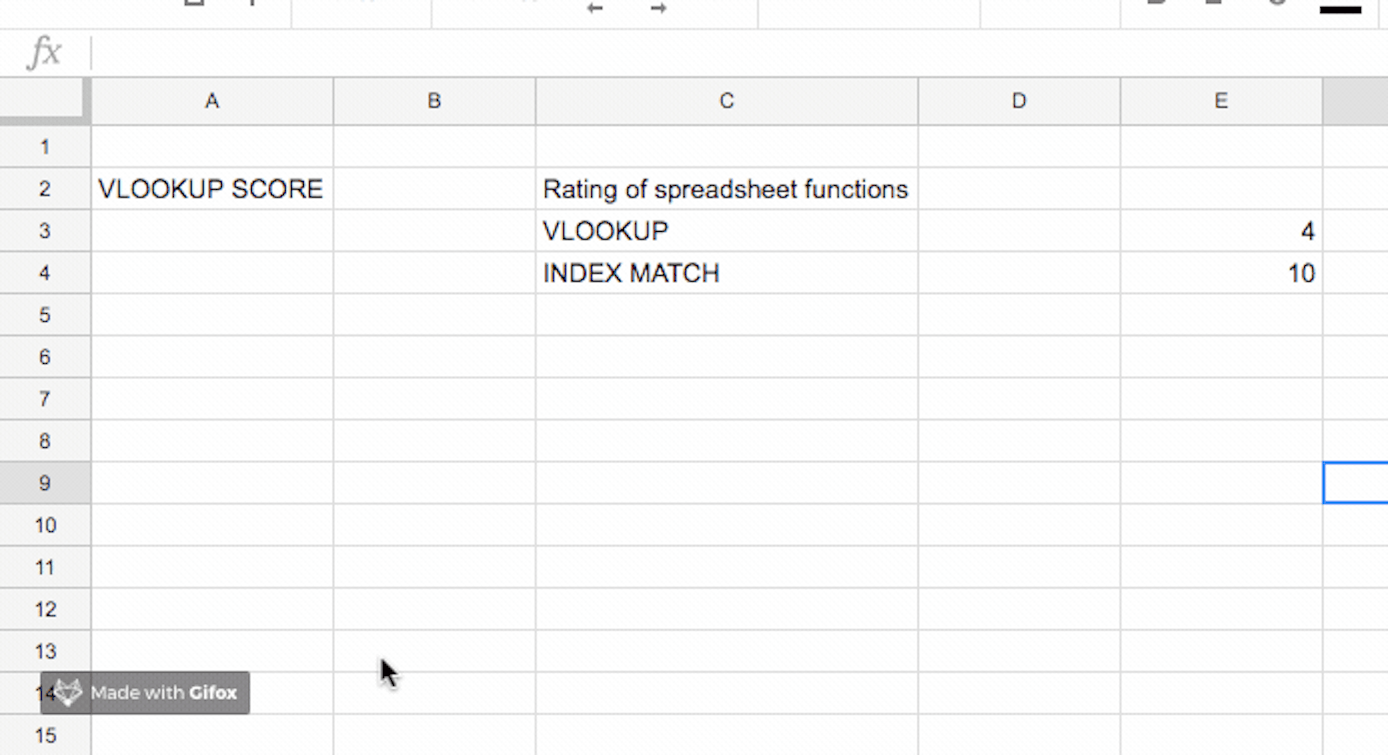
Task: Click the increase decimal places right arrow
Action: click(x=658, y=8)
